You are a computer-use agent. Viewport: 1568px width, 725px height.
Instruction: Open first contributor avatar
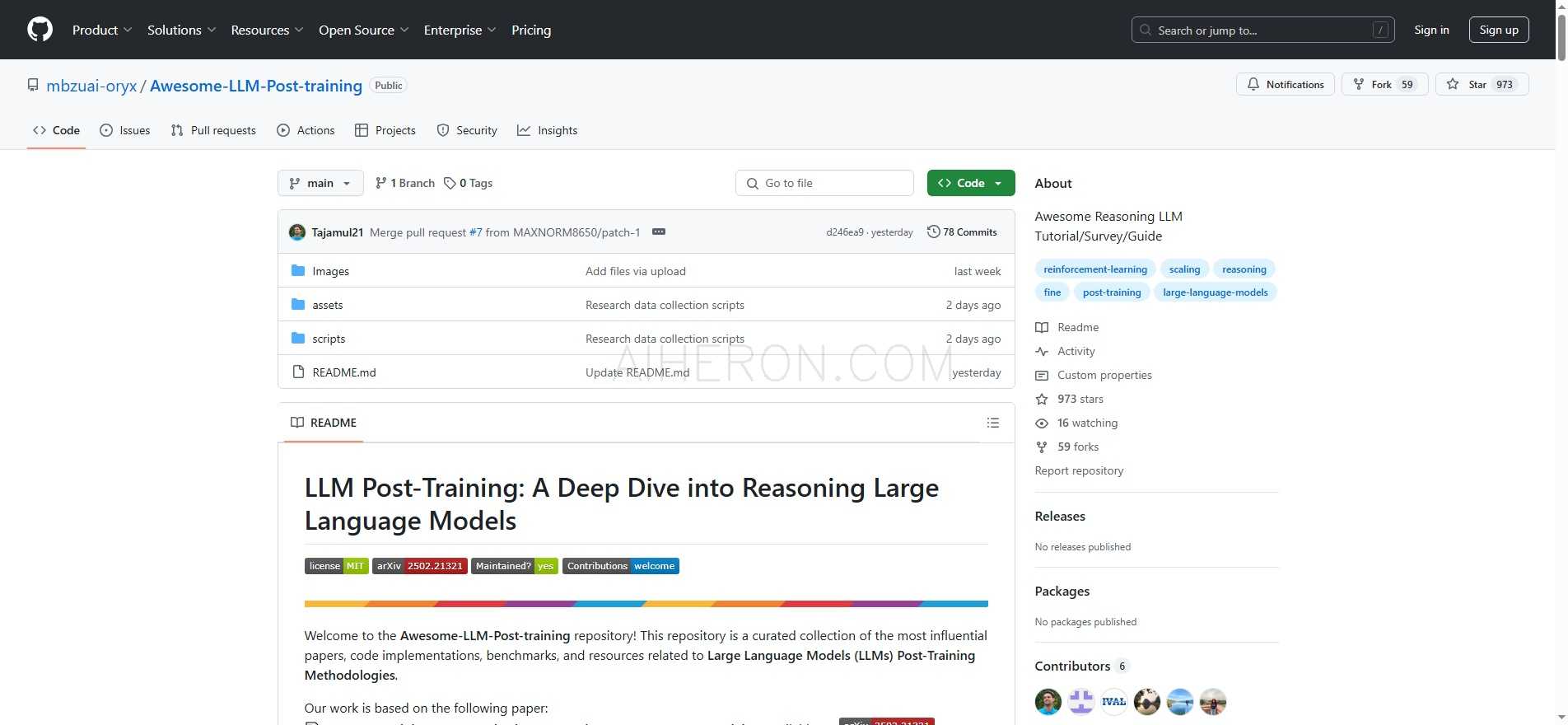tap(1048, 701)
